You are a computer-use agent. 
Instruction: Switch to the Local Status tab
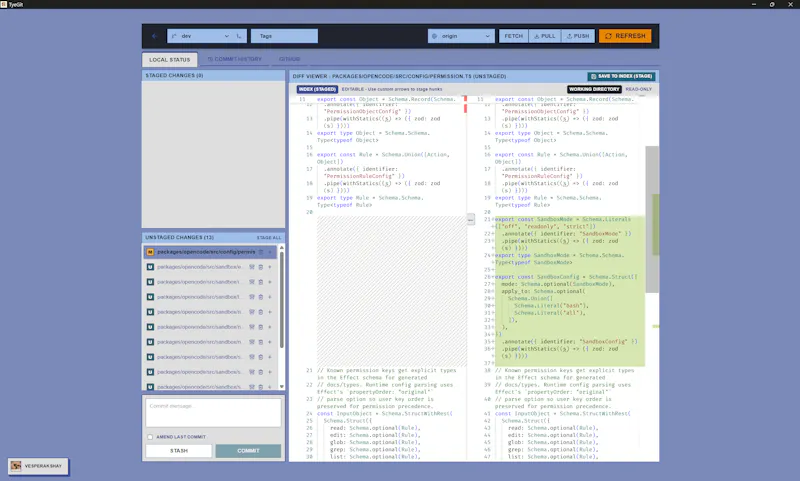click(170, 60)
